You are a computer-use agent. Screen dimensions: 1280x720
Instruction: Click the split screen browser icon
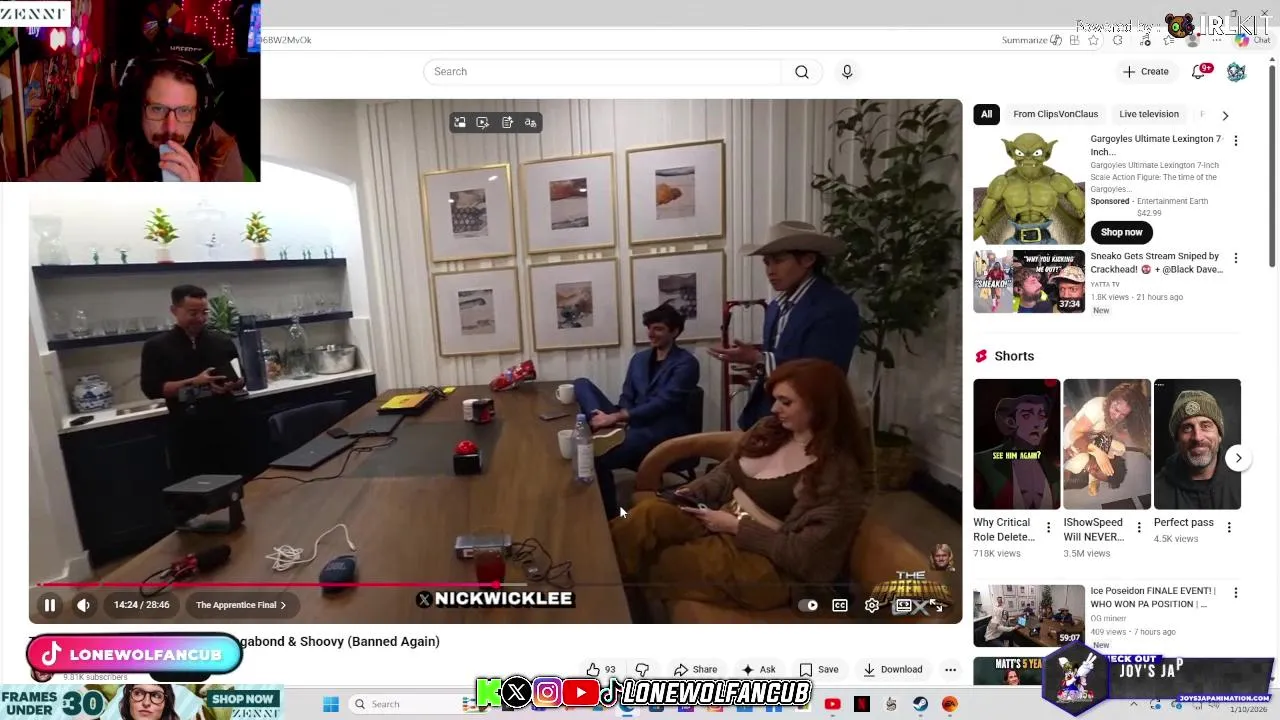click(x=1074, y=40)
